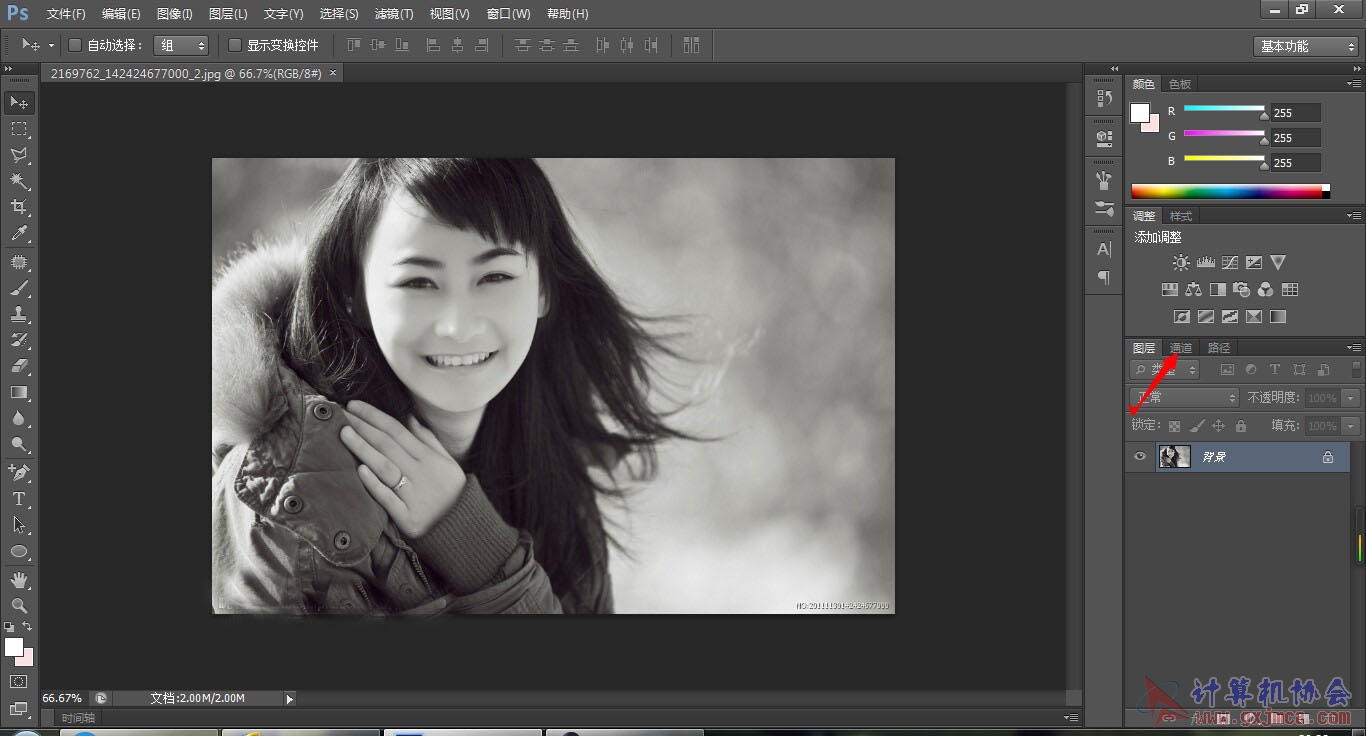Toggle the layer filter switch

(1356, 370)
